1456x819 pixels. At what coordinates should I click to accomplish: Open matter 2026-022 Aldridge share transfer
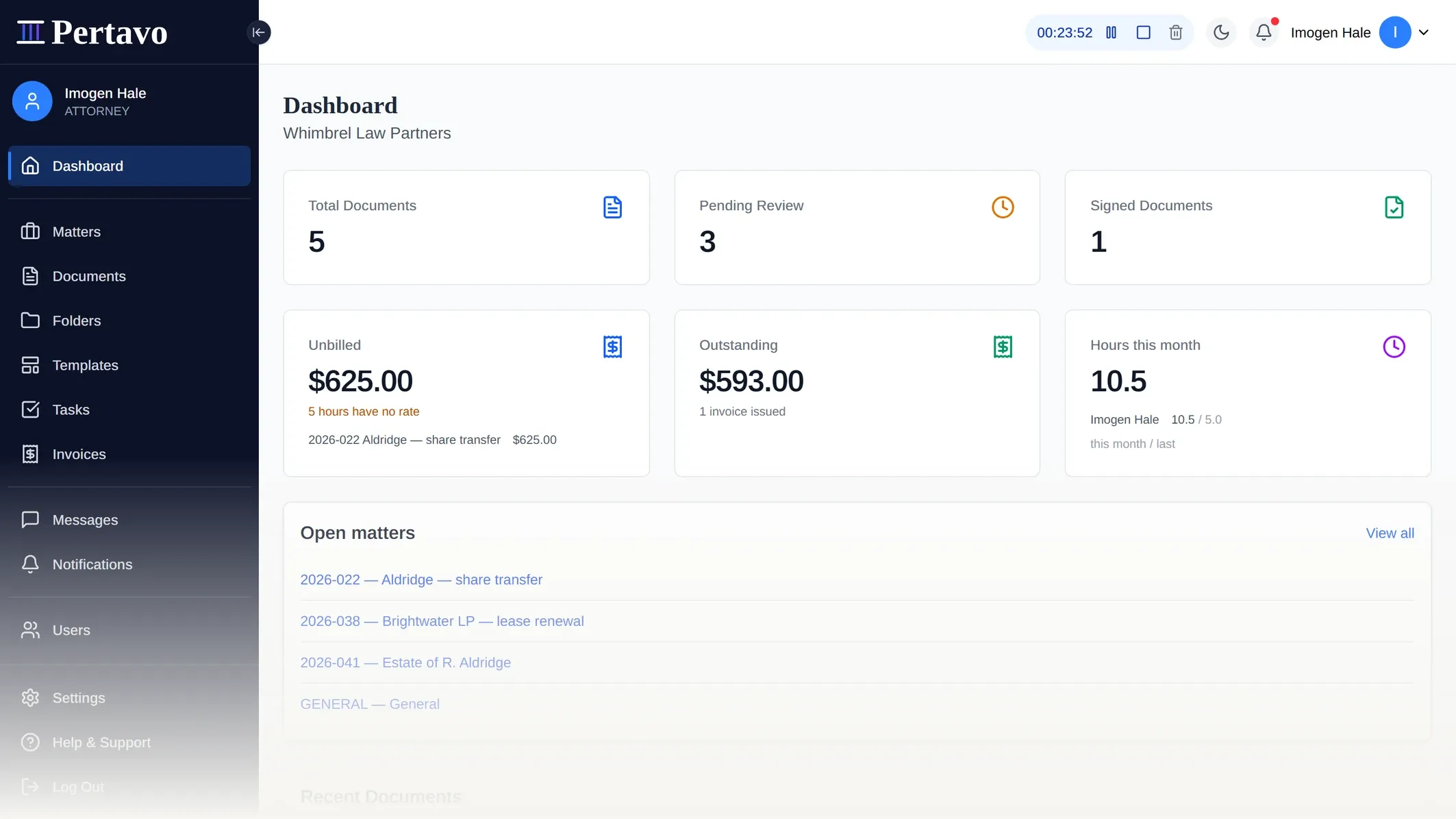tap(421, 579)
